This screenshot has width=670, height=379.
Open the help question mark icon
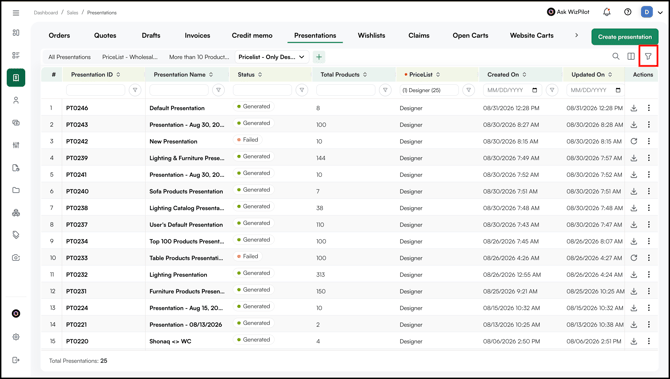(627, 12)
